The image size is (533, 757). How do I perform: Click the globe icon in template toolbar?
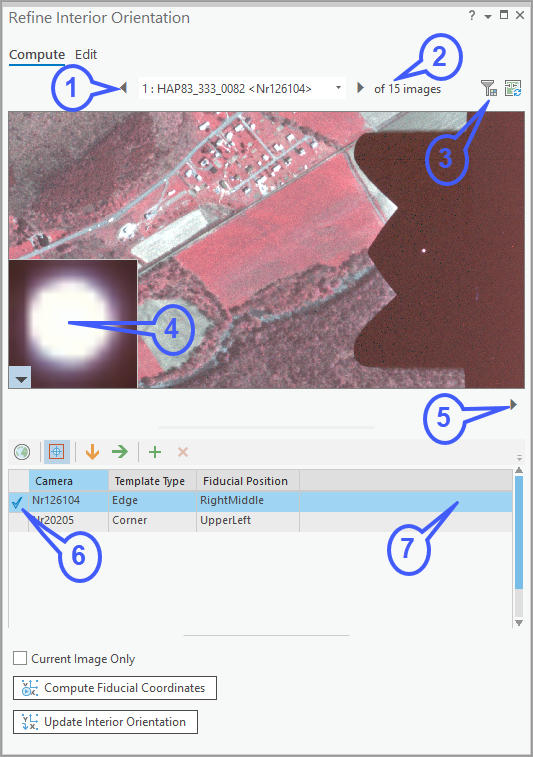tap(22, 452)
